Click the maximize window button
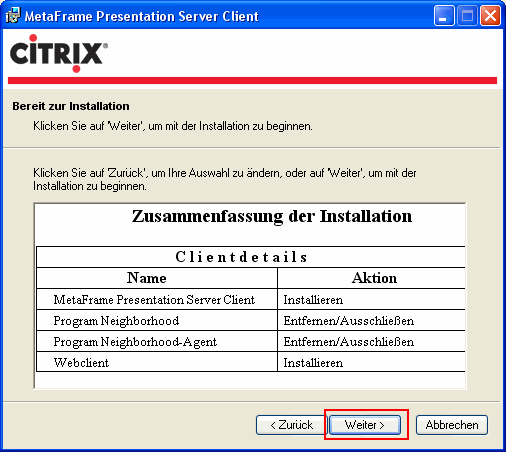This screenshot has width=506, height=452. [467, 16]
